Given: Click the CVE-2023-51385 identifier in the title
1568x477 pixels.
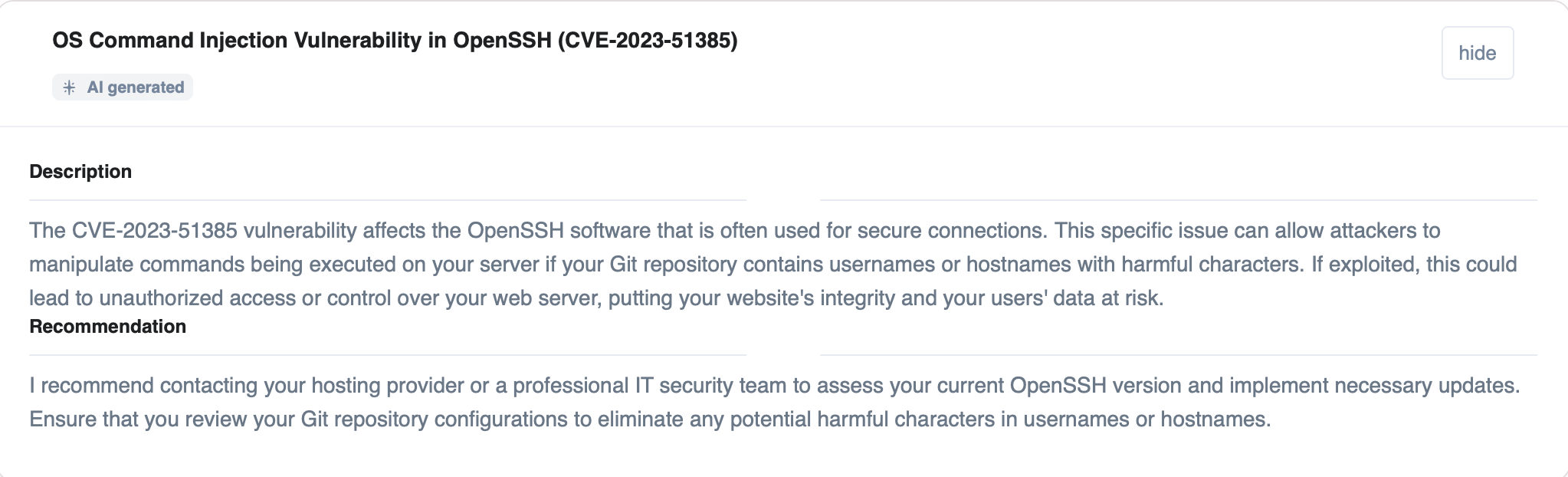Looking at the screenshot, I should (x=648, y=40).
